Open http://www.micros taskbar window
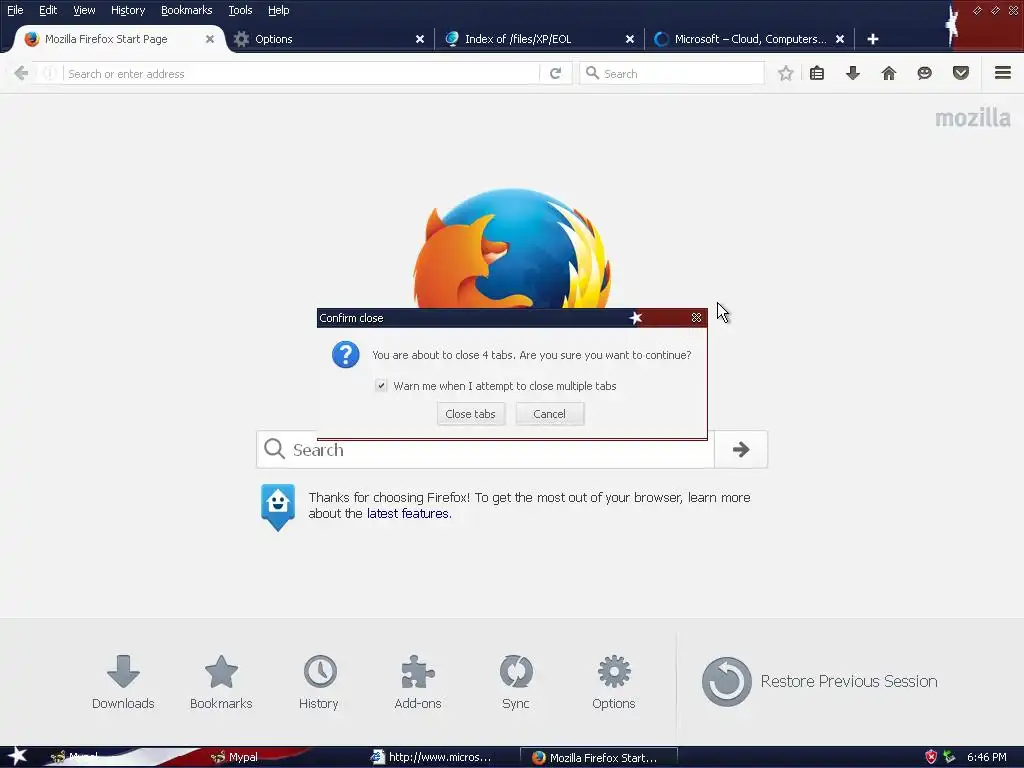Screen dimensions: 1024x768 (x=438, y=757)
